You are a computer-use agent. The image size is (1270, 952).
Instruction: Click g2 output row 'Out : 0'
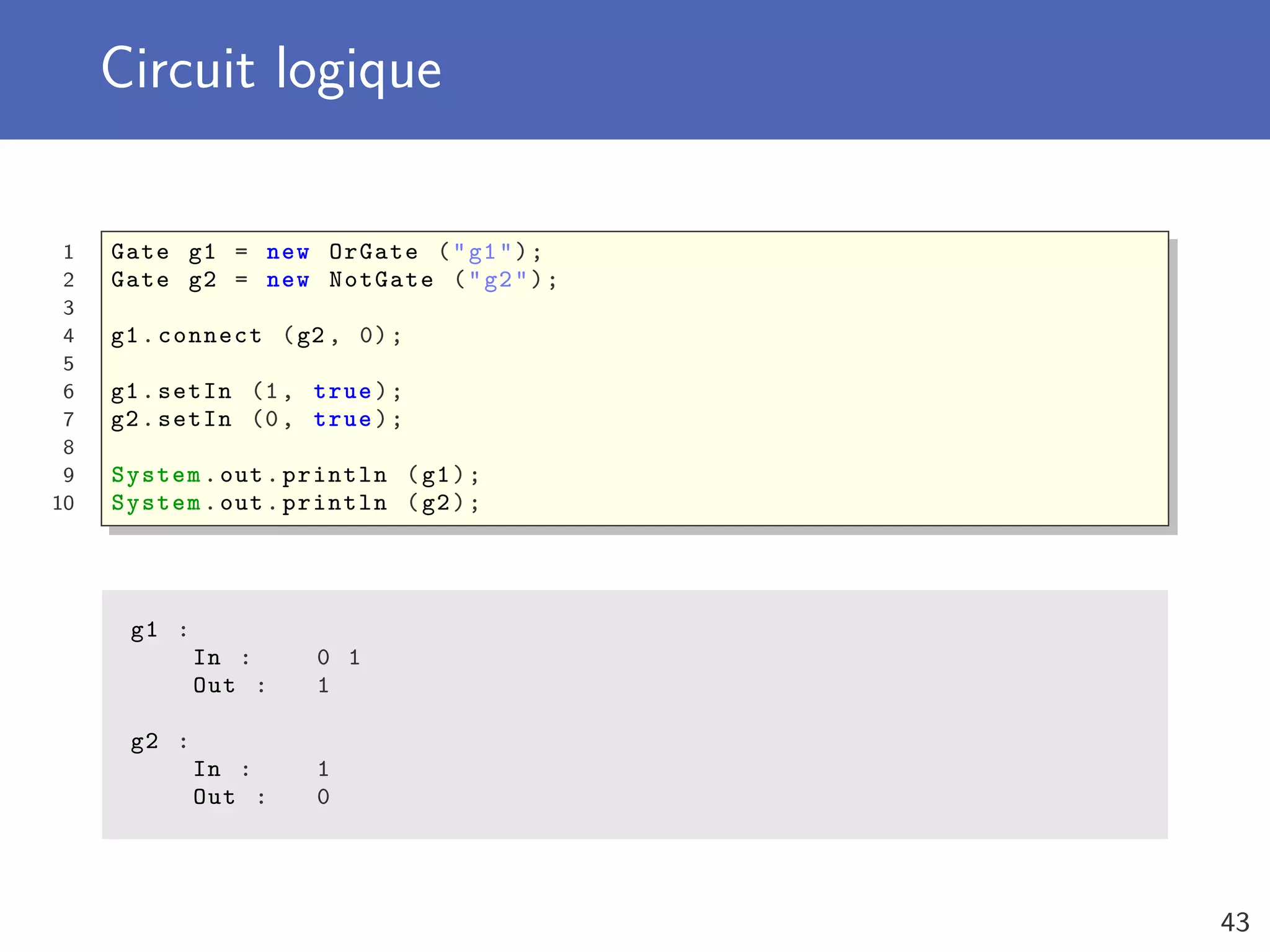261,797
